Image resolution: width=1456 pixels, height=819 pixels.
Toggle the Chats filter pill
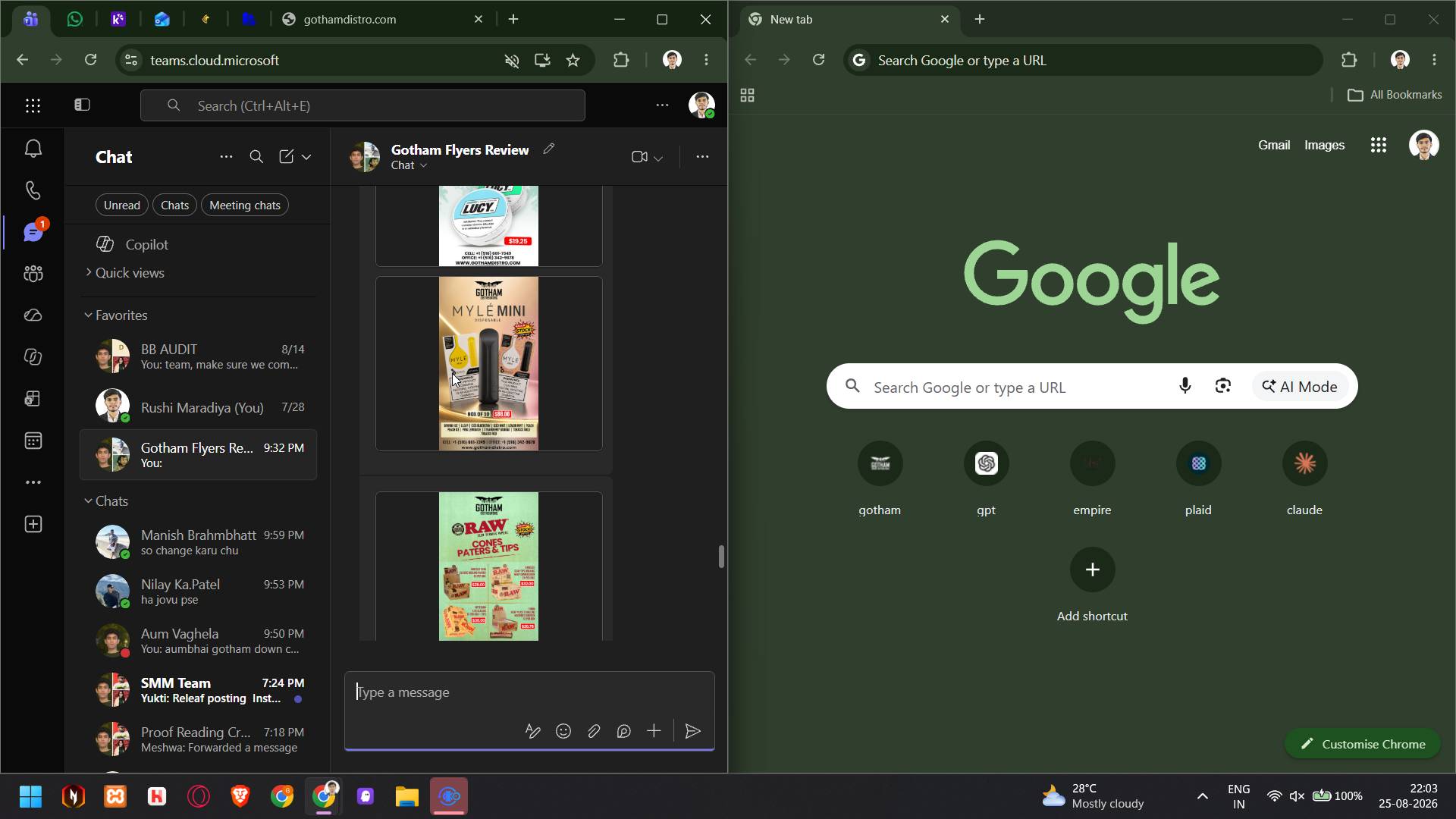pos(174,205)
